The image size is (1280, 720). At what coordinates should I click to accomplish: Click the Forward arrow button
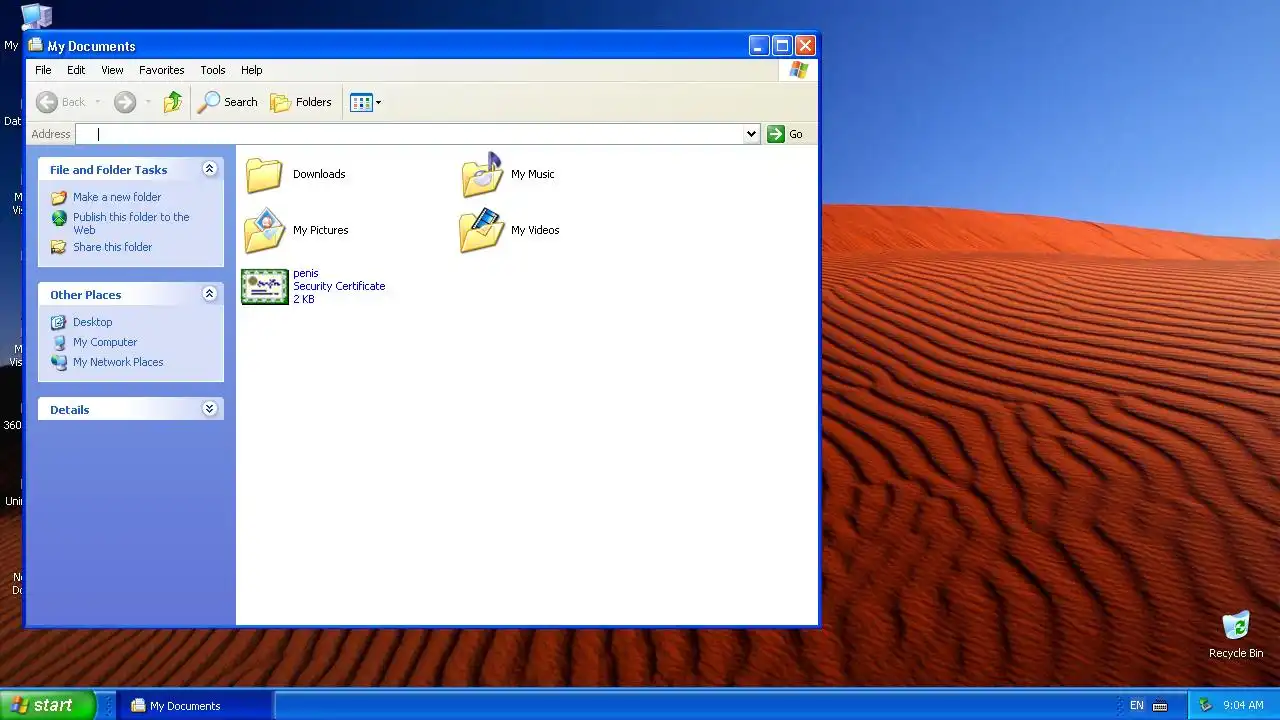[124, 102]
